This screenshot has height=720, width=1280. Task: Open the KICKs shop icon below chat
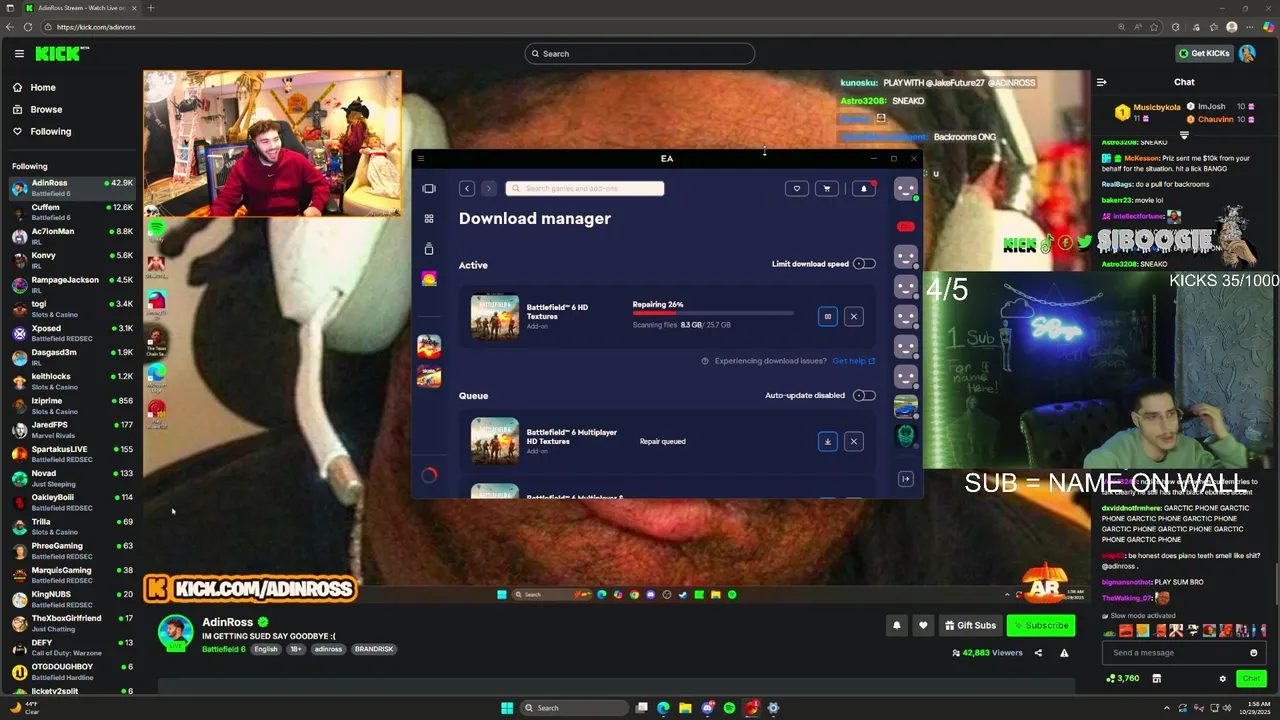[x=1156, y=679]
